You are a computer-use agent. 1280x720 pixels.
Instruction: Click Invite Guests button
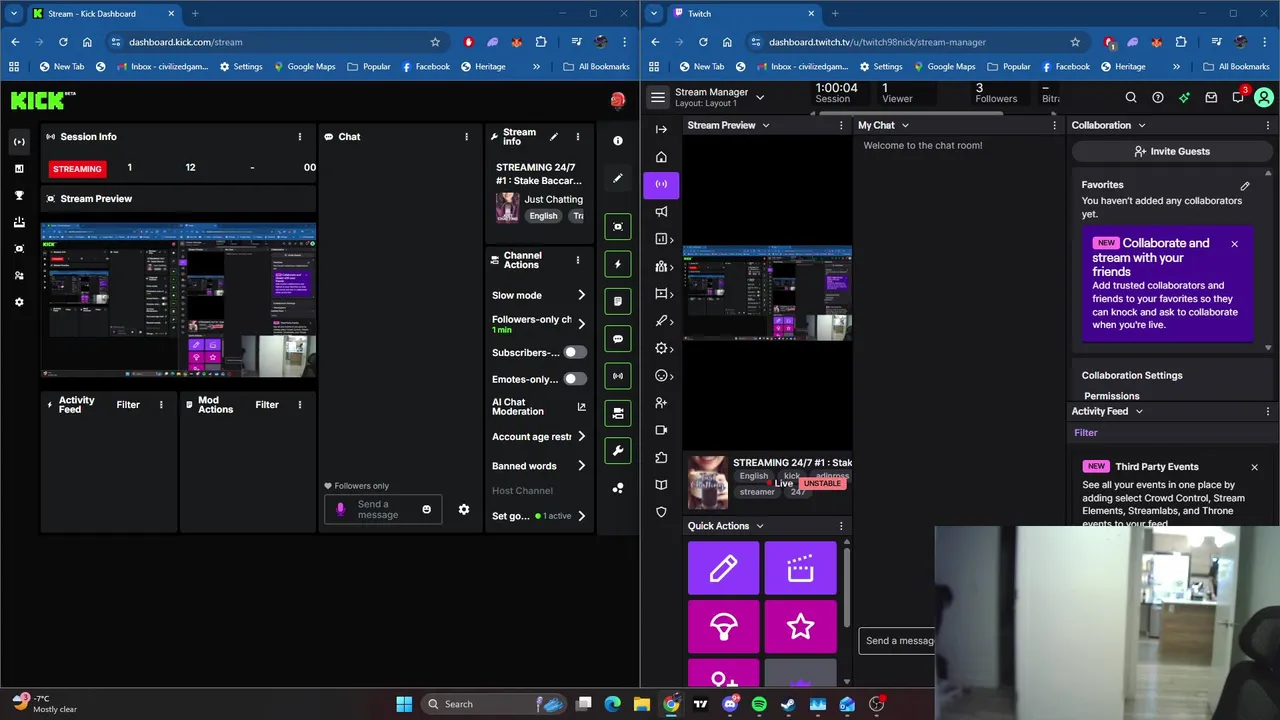pos(1172,151)
